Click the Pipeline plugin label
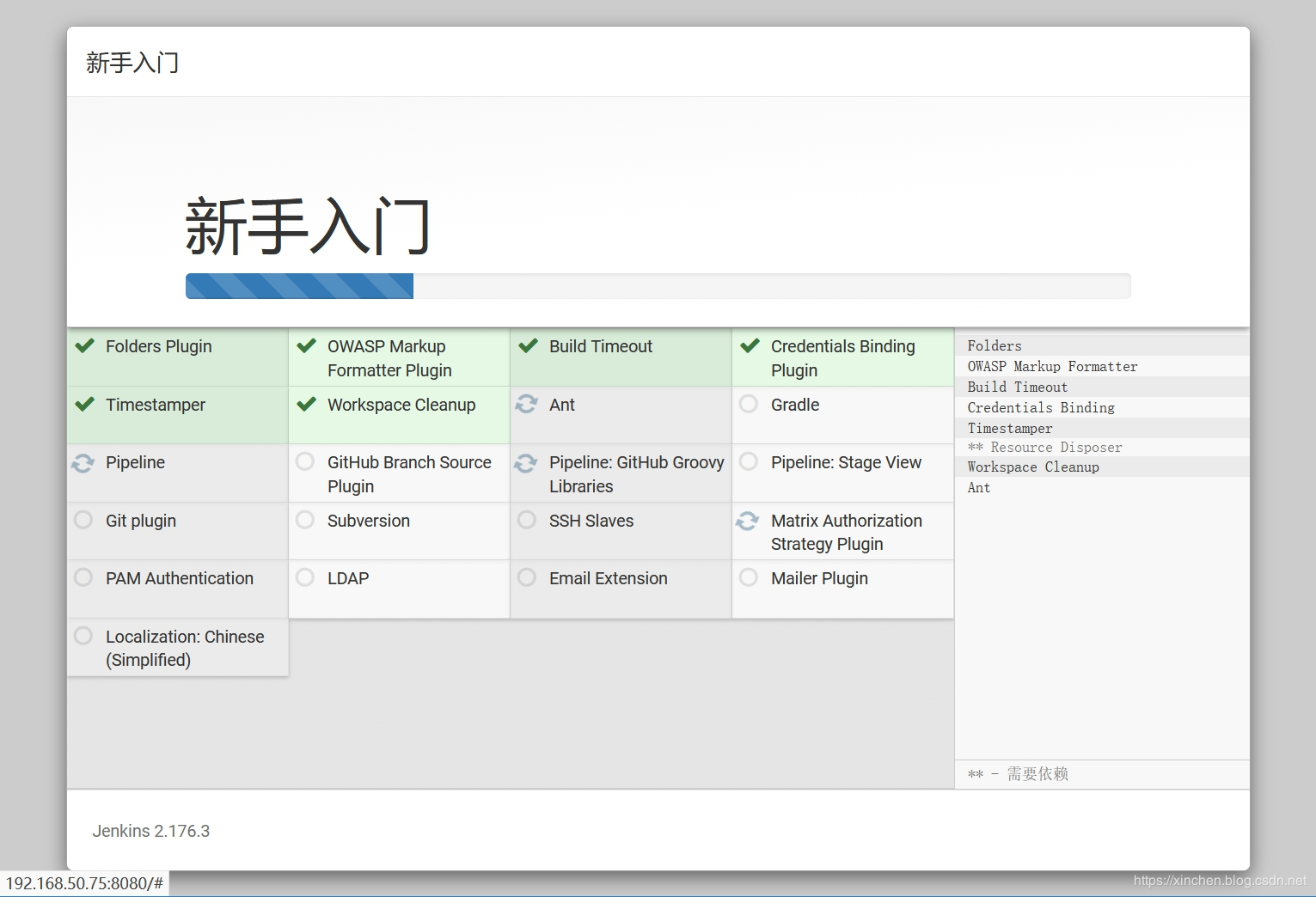The height and width of the screenshot is (897, 1316). 135,462
